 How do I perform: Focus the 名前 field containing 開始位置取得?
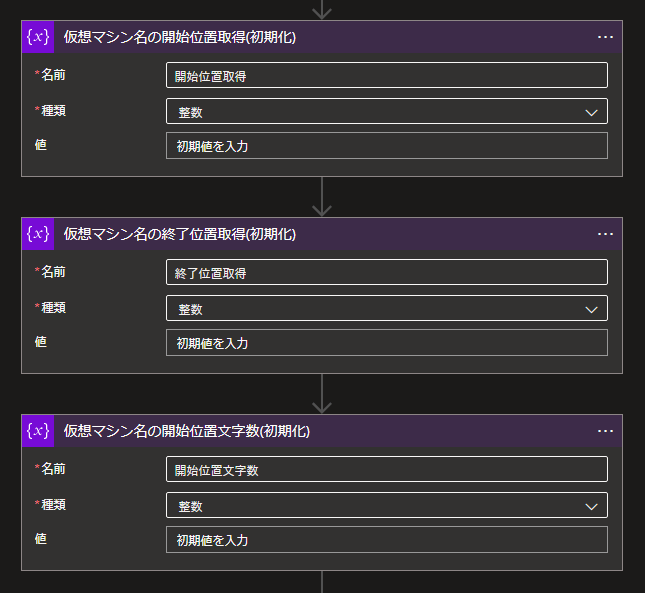pyautogui.click(x=387, y=75)
